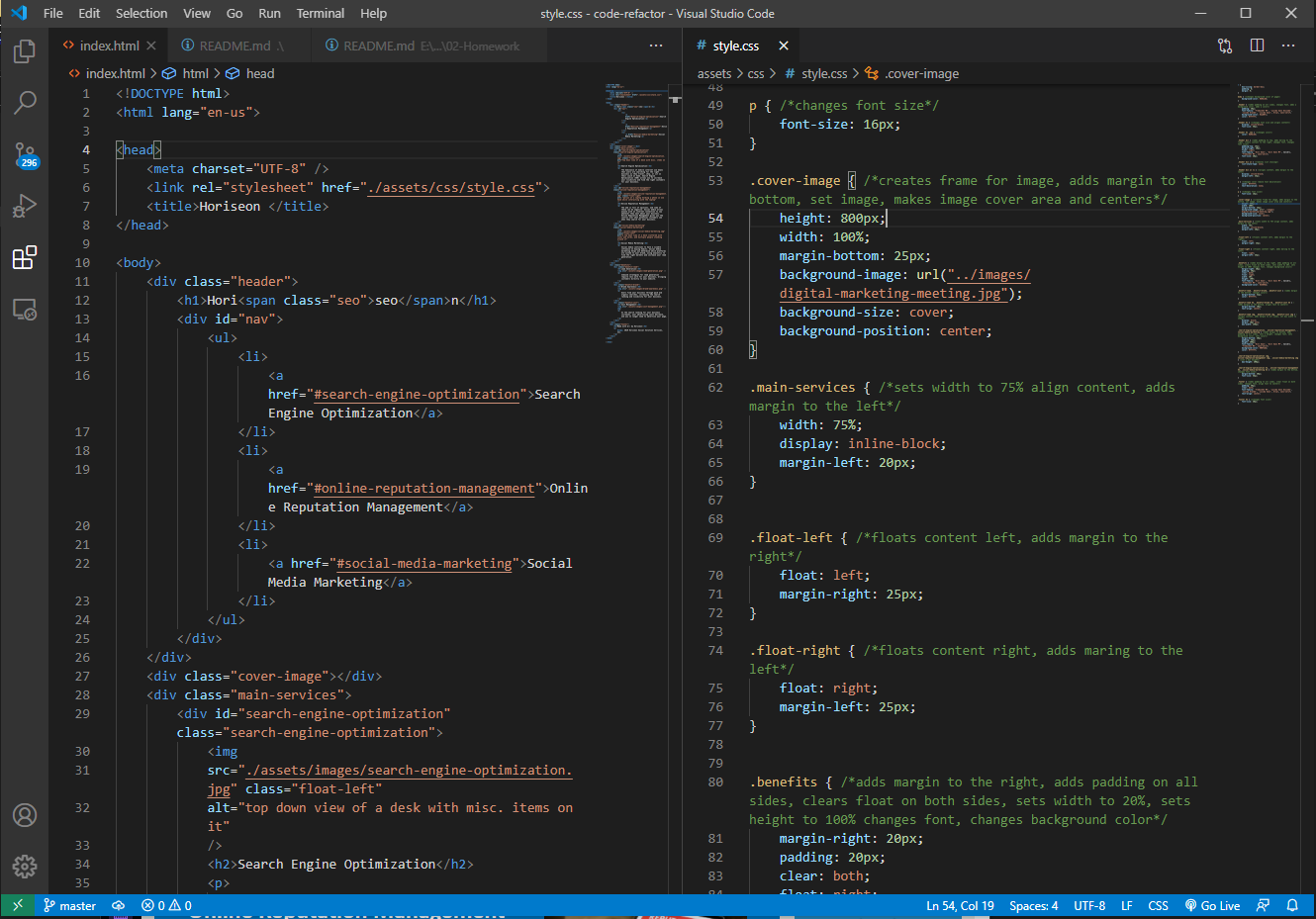Open the Terminal menu

pyautogui.click(x=321, y=13)
